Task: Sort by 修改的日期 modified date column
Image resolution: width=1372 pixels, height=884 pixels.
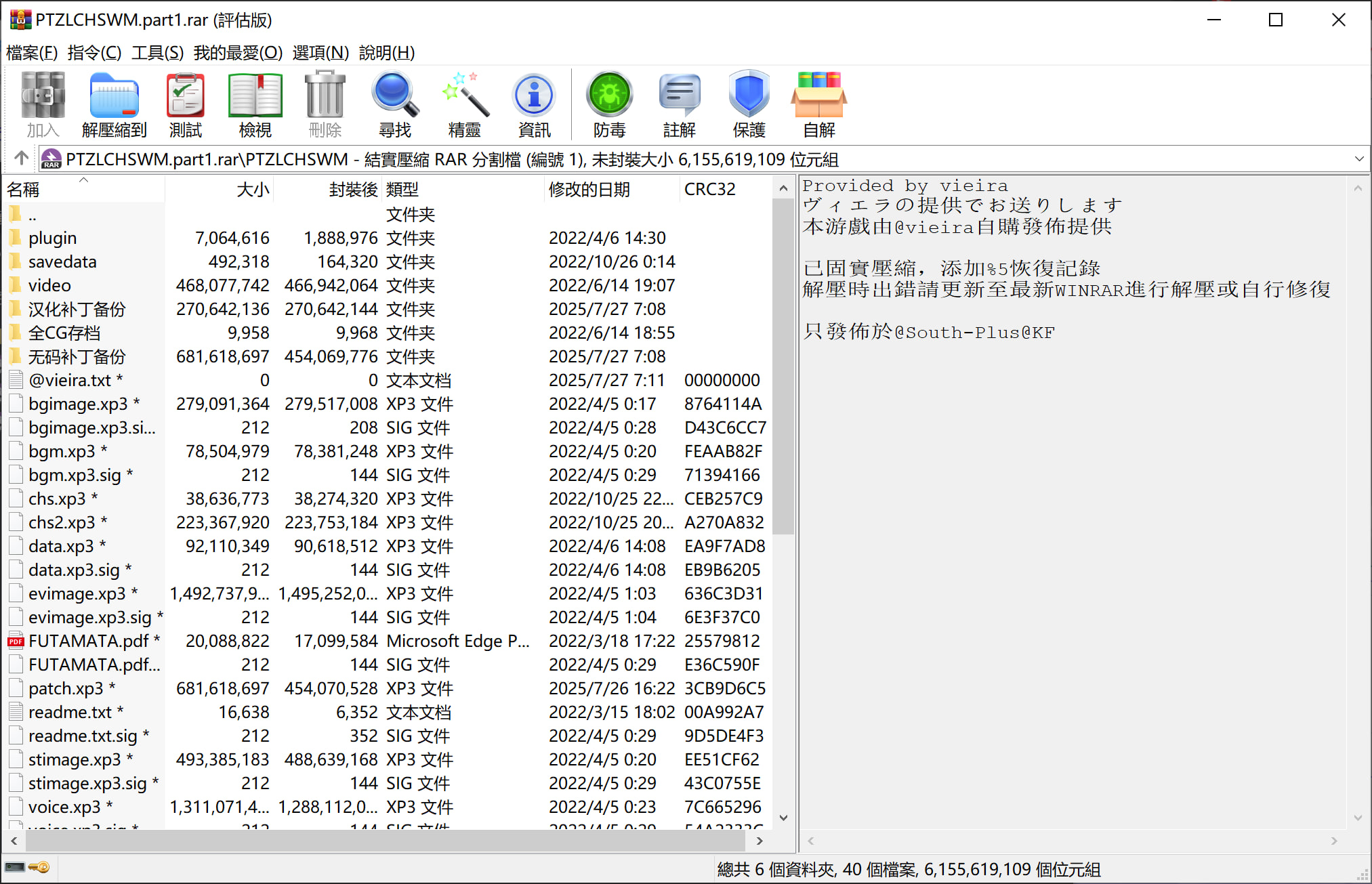Action: click(589, 190)
